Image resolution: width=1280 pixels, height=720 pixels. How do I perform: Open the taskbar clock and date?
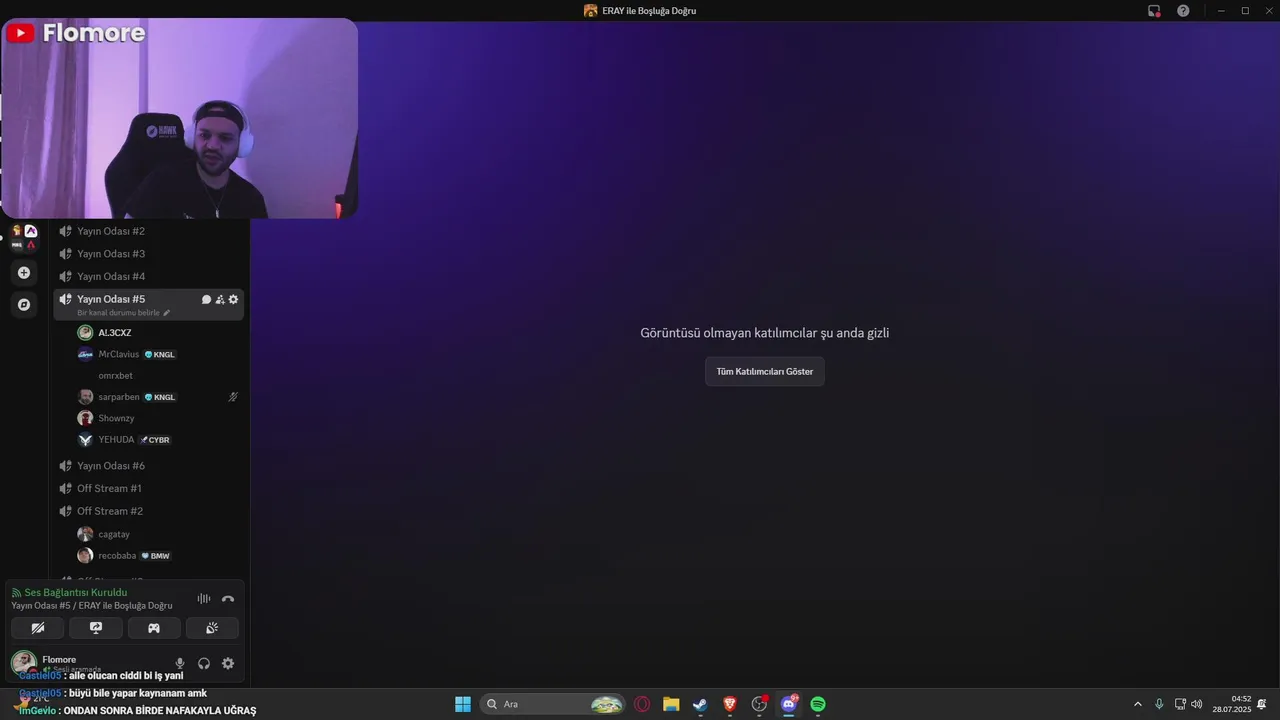[1232, 704]
